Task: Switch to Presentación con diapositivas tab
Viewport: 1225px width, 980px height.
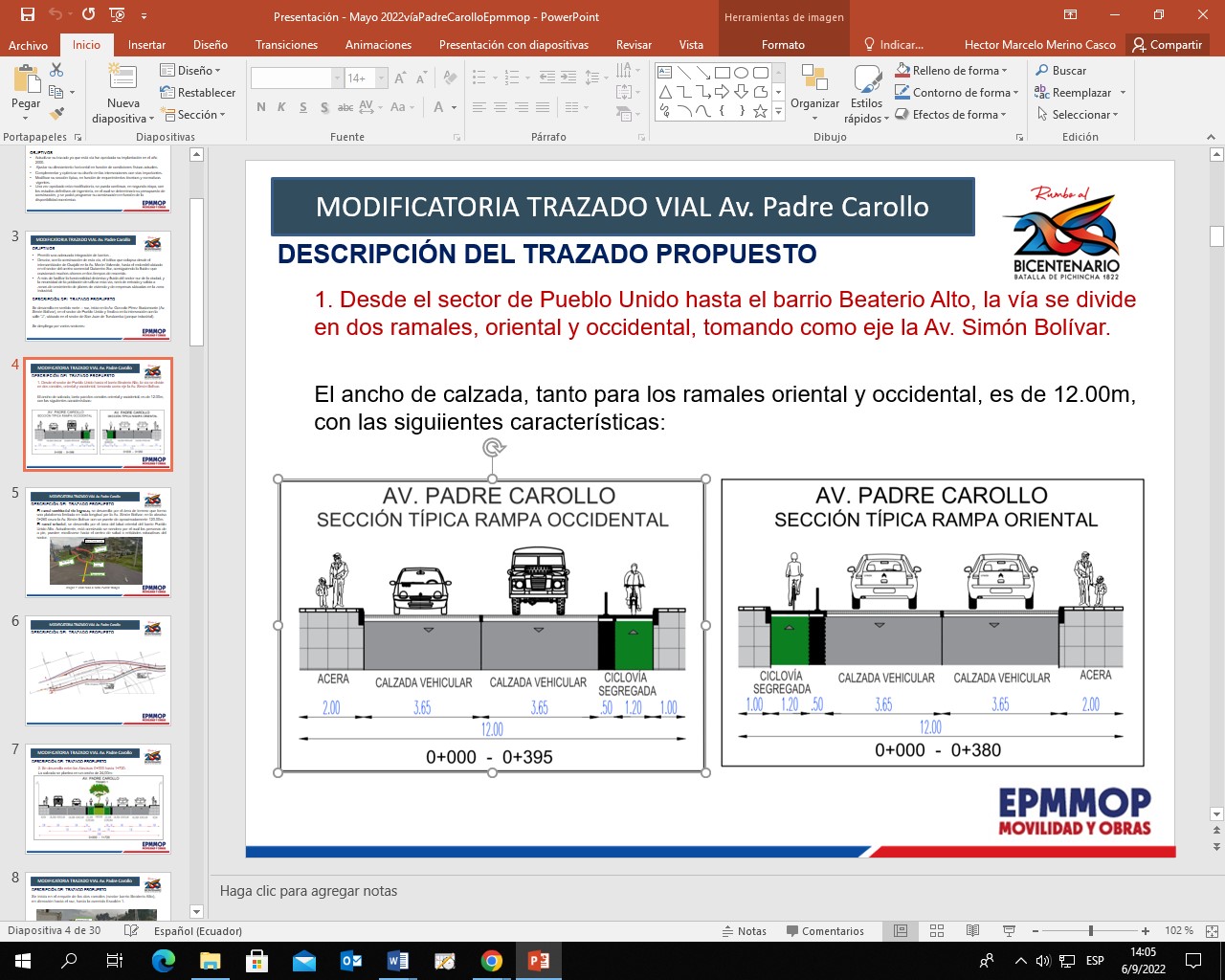Action: coord(514,45)
